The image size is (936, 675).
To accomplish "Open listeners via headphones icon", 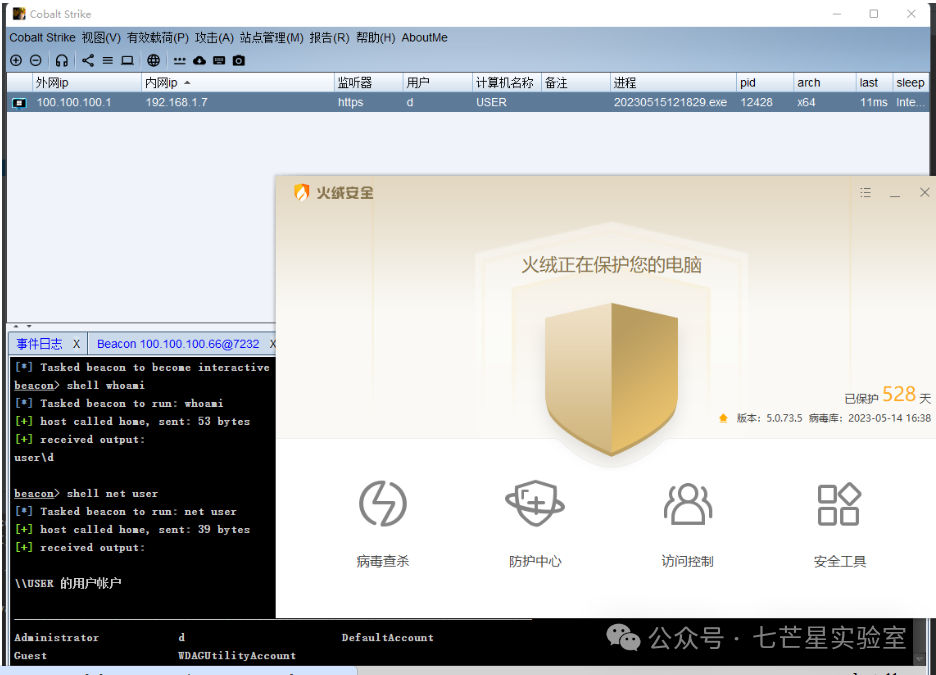I will click(61, 60).
